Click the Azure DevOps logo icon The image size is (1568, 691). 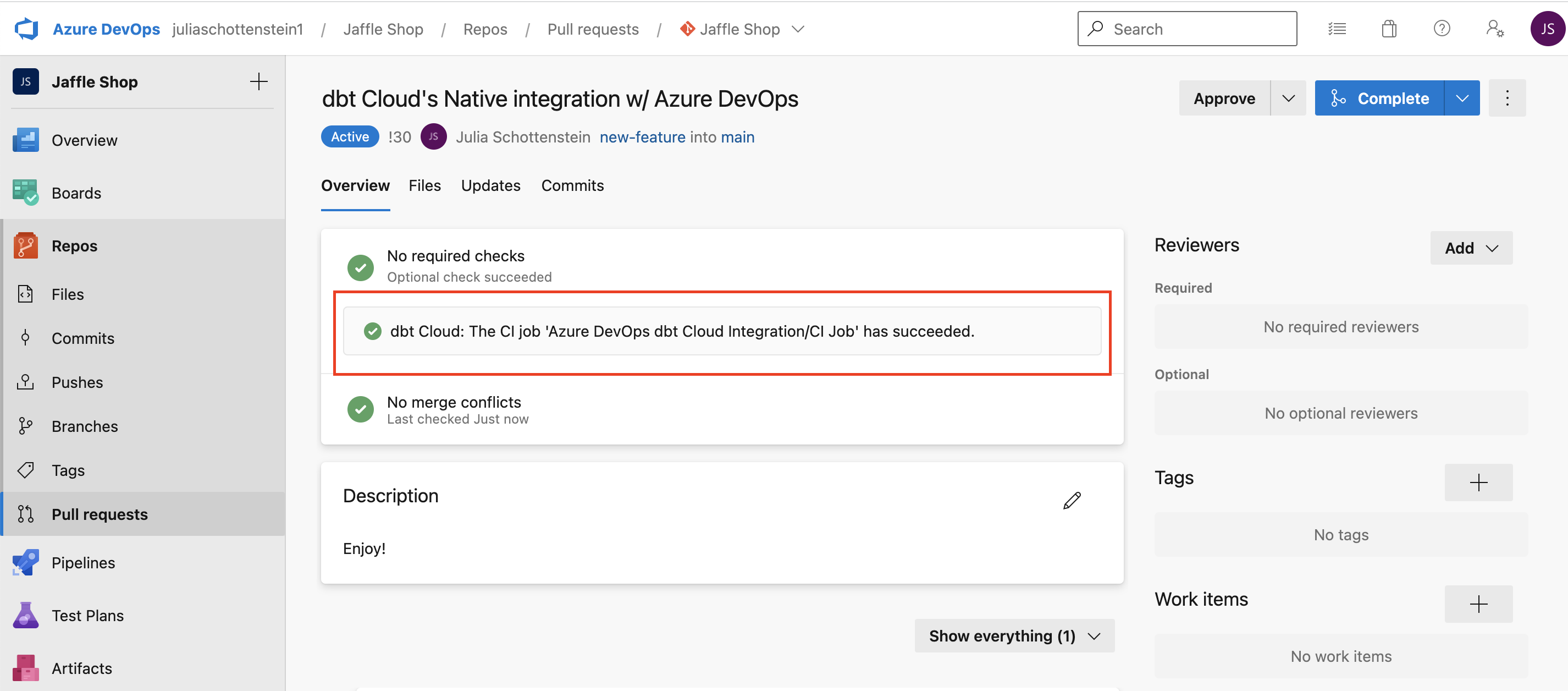[x=26, y=29]
